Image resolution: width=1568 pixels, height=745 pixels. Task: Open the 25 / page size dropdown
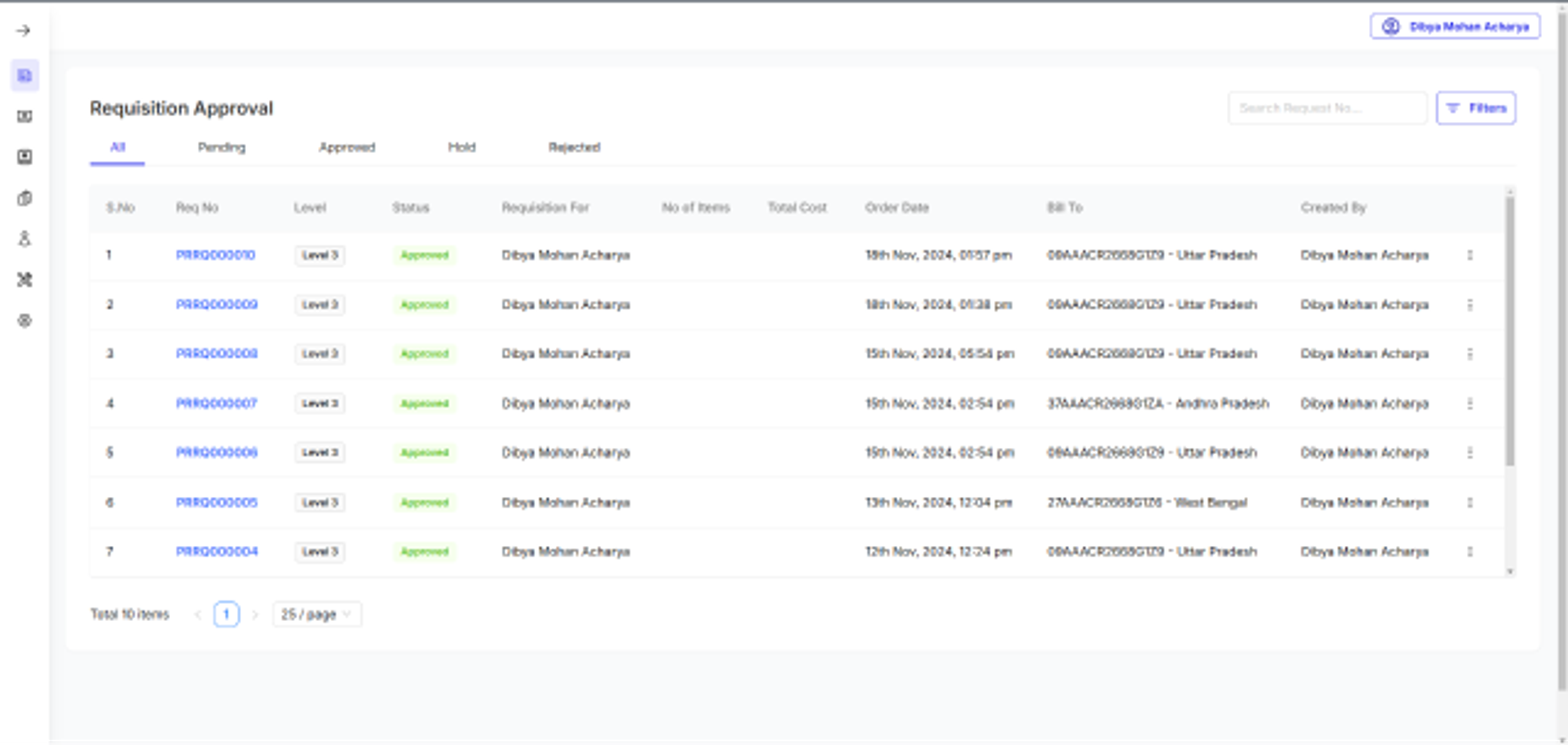316,614
